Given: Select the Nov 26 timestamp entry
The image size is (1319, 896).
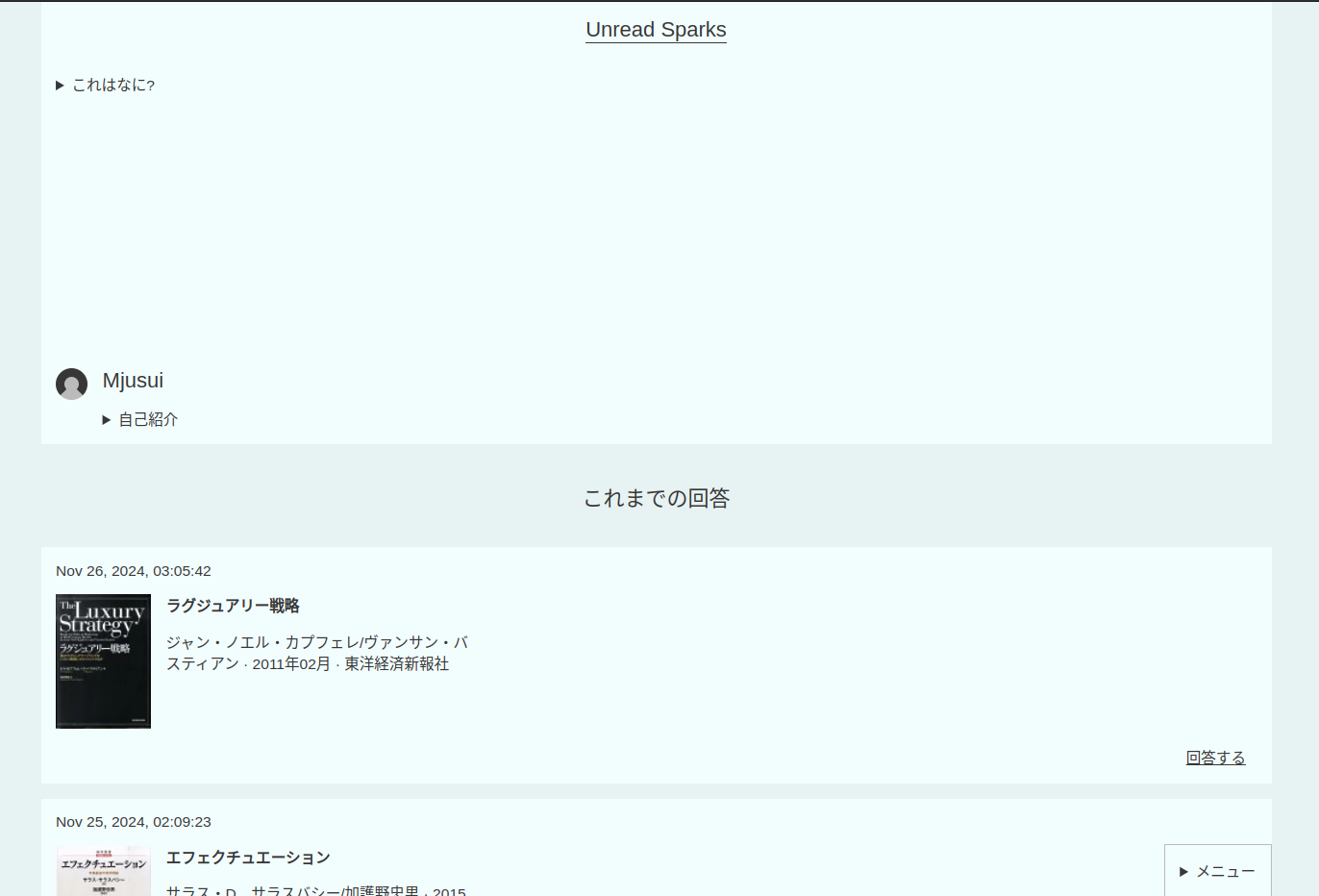Looking at the screenshot, I should tap(134, 570).
